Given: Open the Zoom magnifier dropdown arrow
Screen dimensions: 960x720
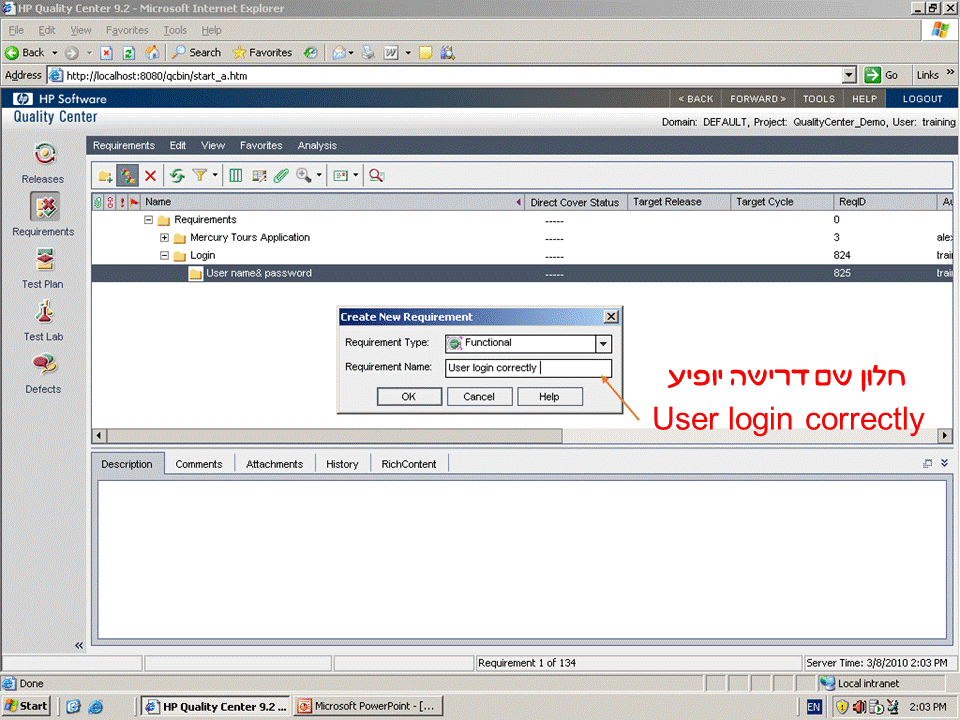Looking at the screenshot, I should [319, 176].
